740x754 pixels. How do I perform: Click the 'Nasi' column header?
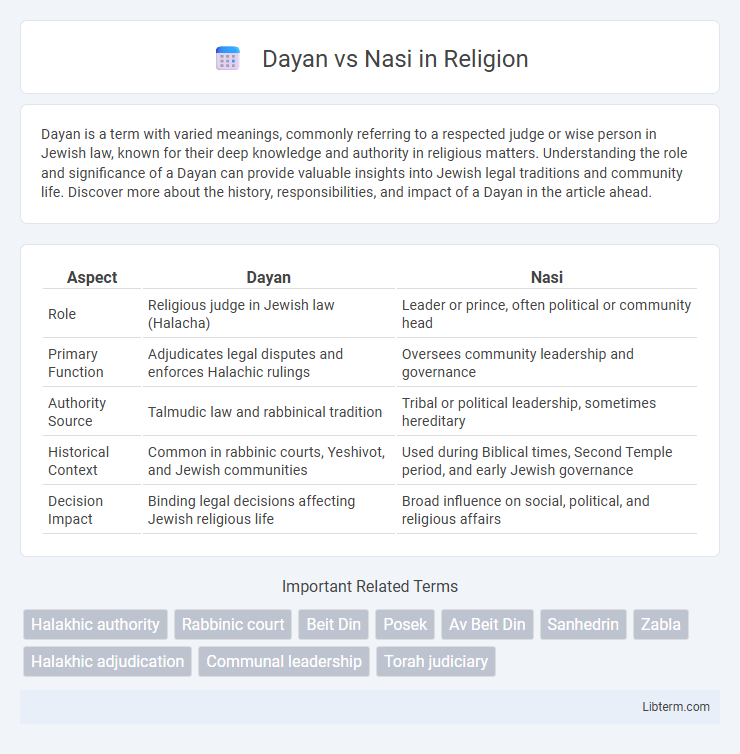tap(547, 277)
